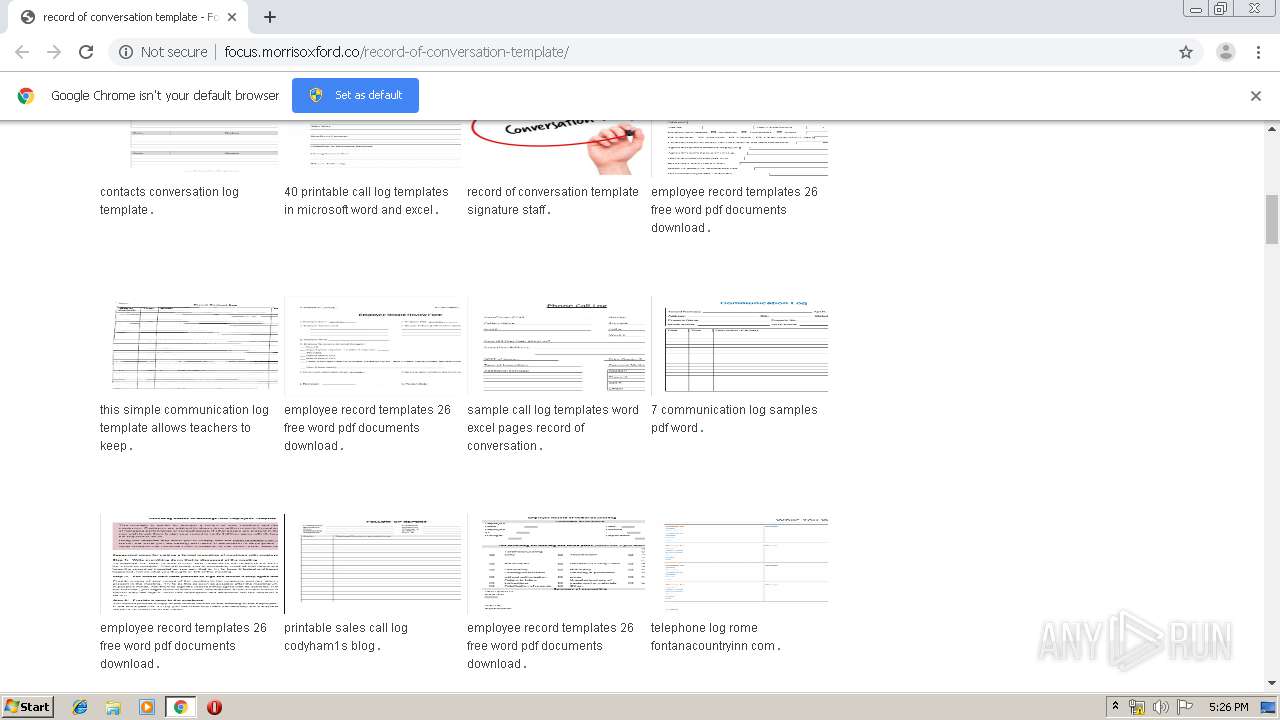Open the network tray icon

(x=1137, y=707)
